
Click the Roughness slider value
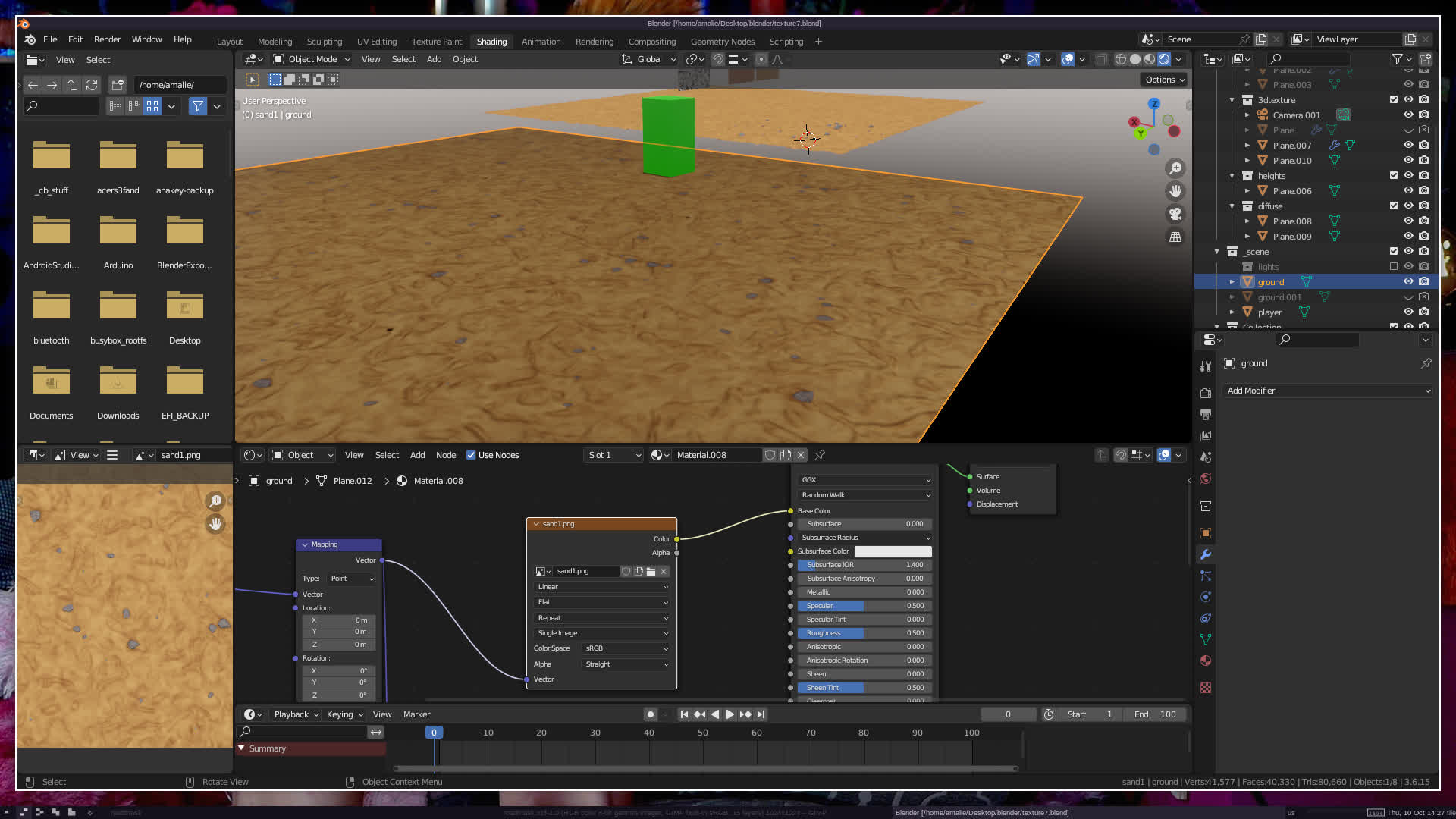click(x=864, y=633)
